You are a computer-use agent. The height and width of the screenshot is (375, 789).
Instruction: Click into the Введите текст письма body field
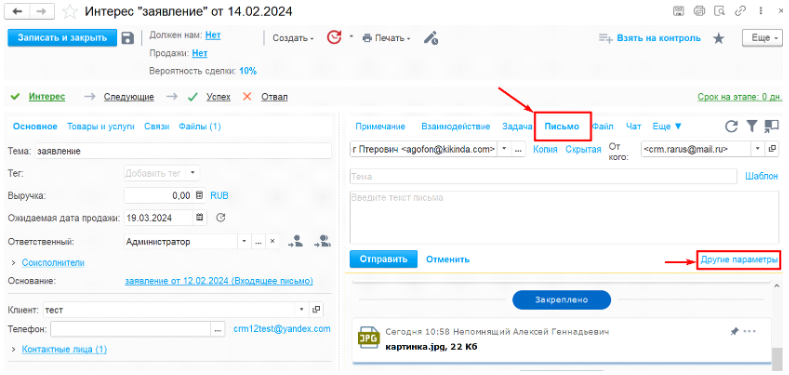pos(564,216)
